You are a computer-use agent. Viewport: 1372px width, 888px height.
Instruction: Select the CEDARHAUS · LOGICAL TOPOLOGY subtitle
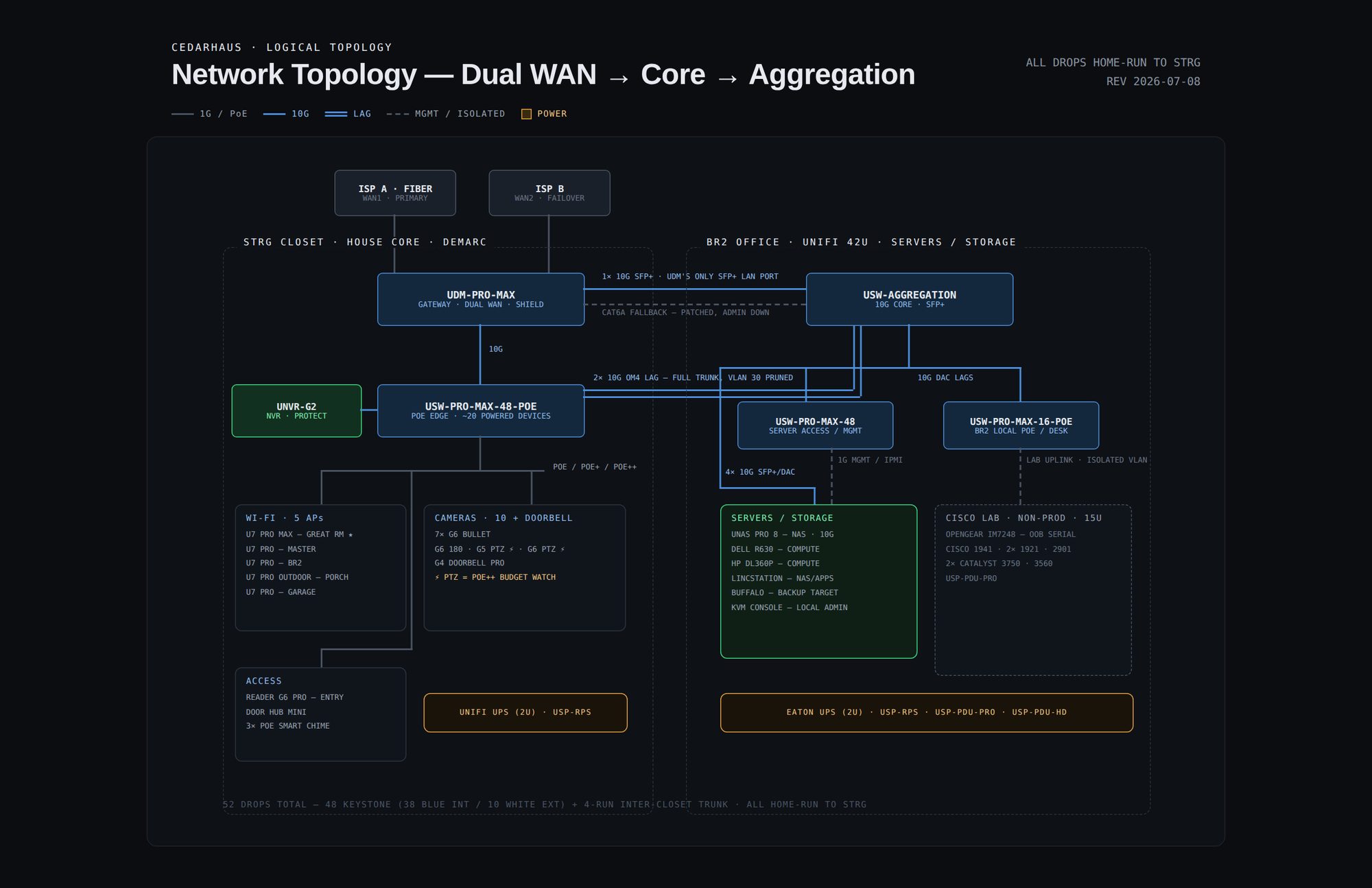pos(282,47)
